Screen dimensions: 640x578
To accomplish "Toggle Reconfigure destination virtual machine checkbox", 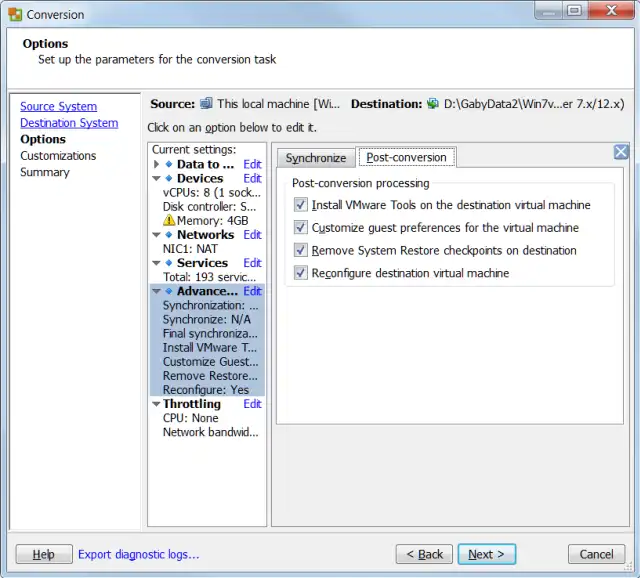I will [301, 273].
